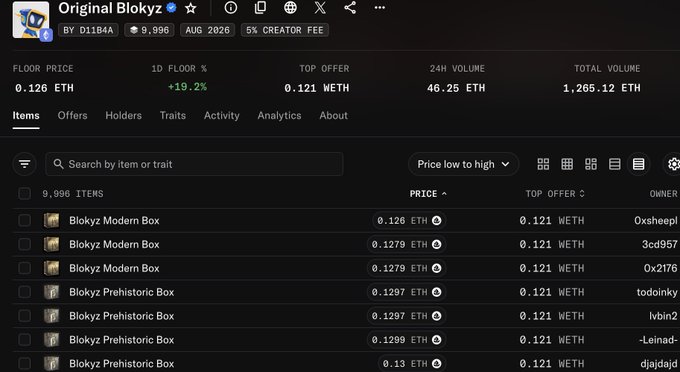
Task: Check the box for Modern Box owned by 3cd957
Action: click(x=24, y=244)
